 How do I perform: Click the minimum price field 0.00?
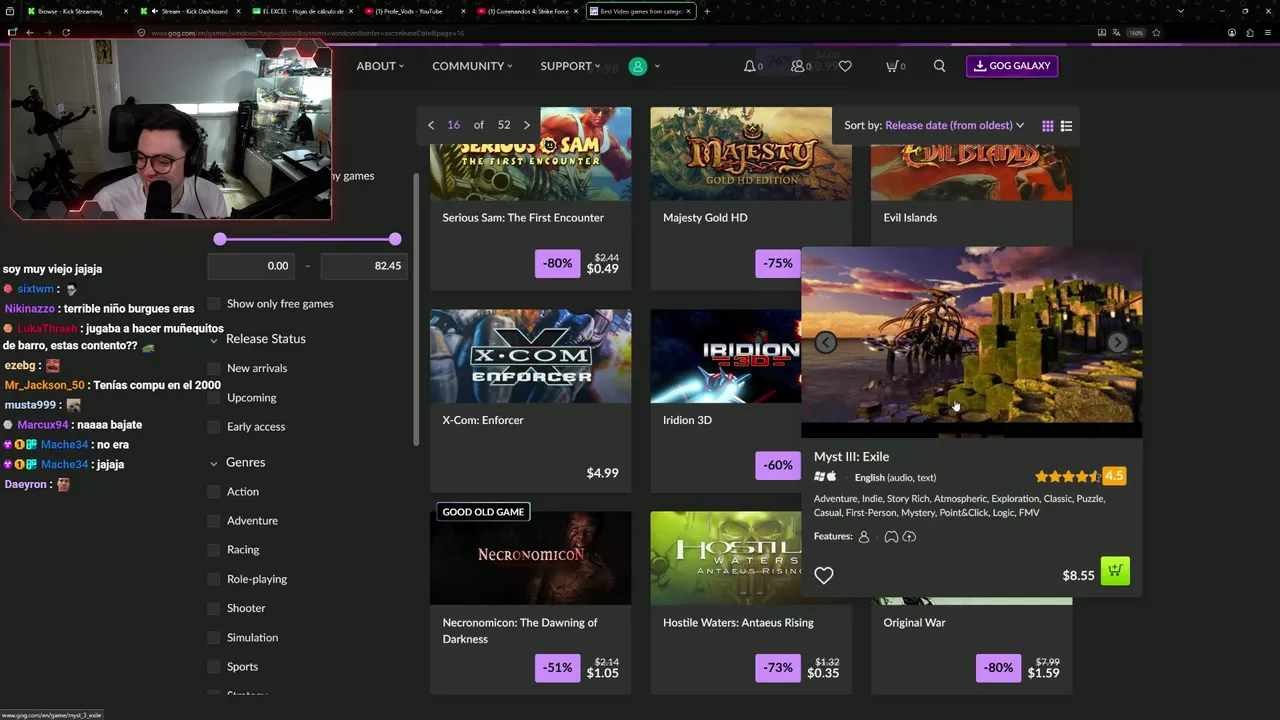coord(251,266)
